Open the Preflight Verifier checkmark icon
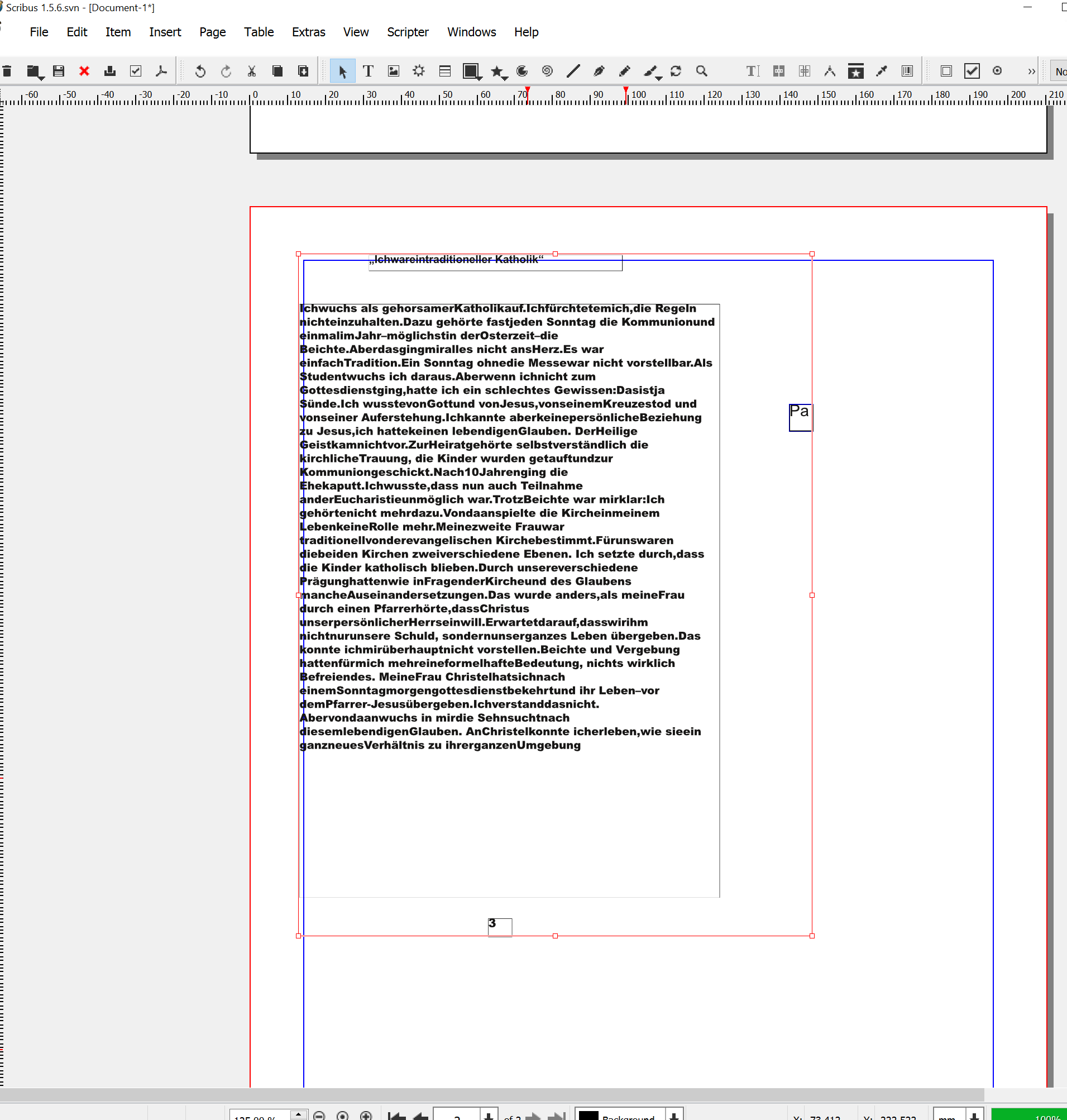This screenshot has height=1120, width=1067. pyautogui.click(x=135, y=71)
